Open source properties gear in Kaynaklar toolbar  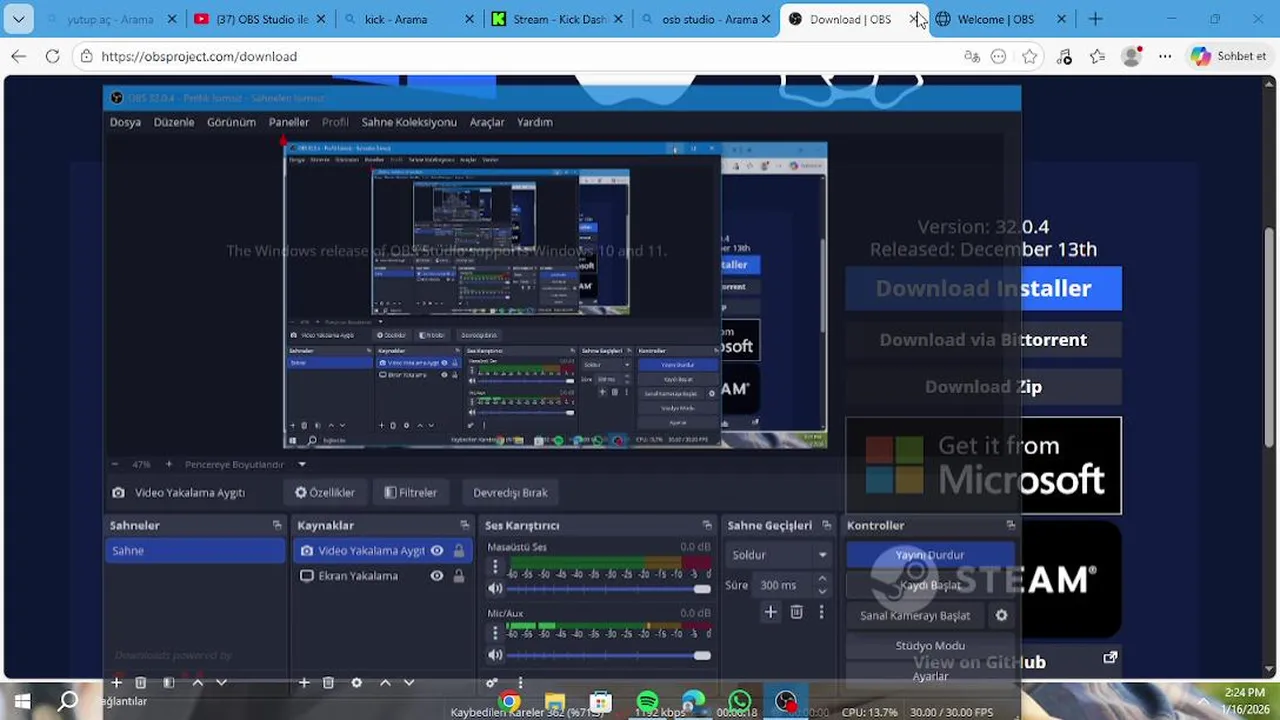356,682
